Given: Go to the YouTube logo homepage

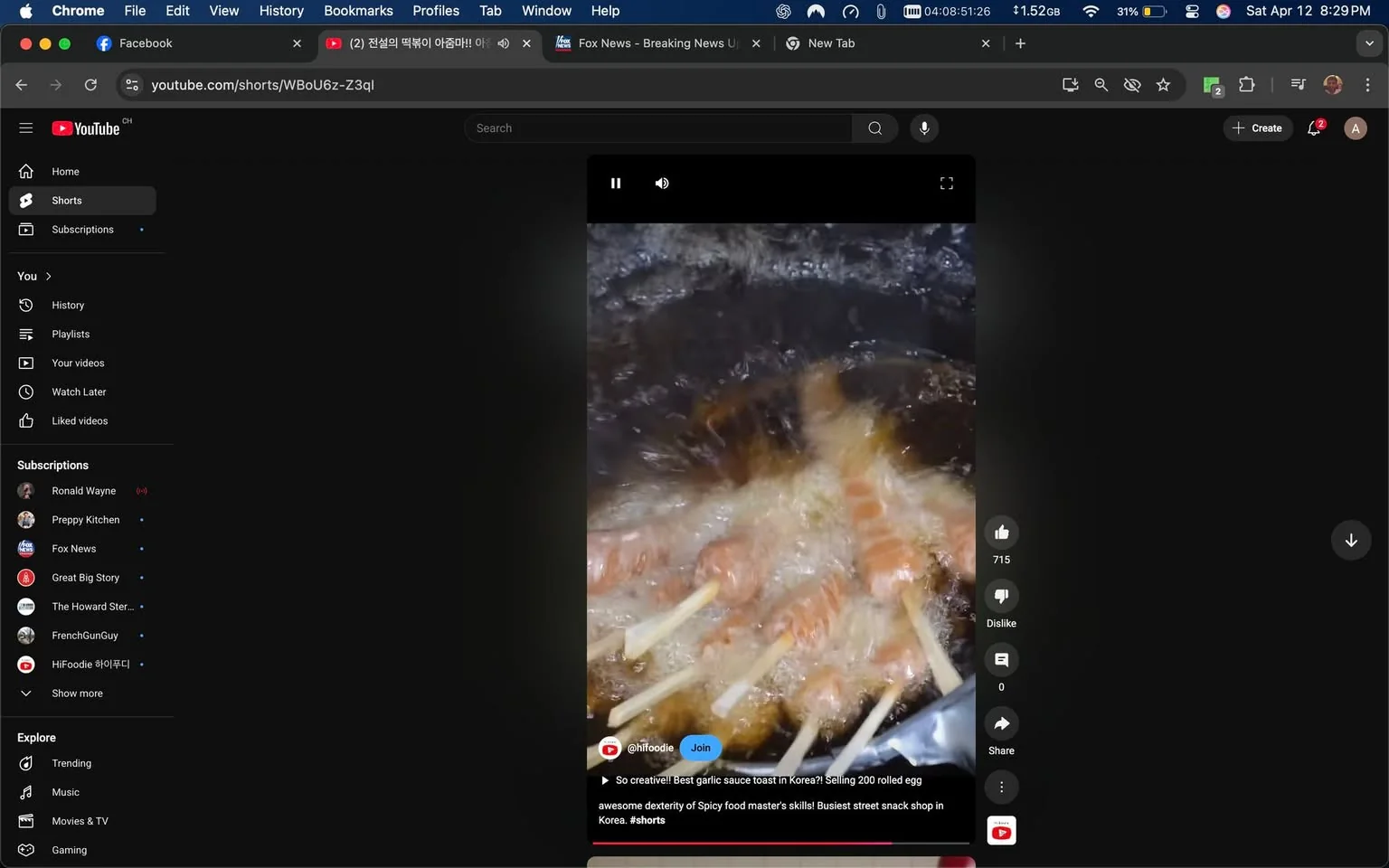Looking at the screenshot, I should [86, 128].
